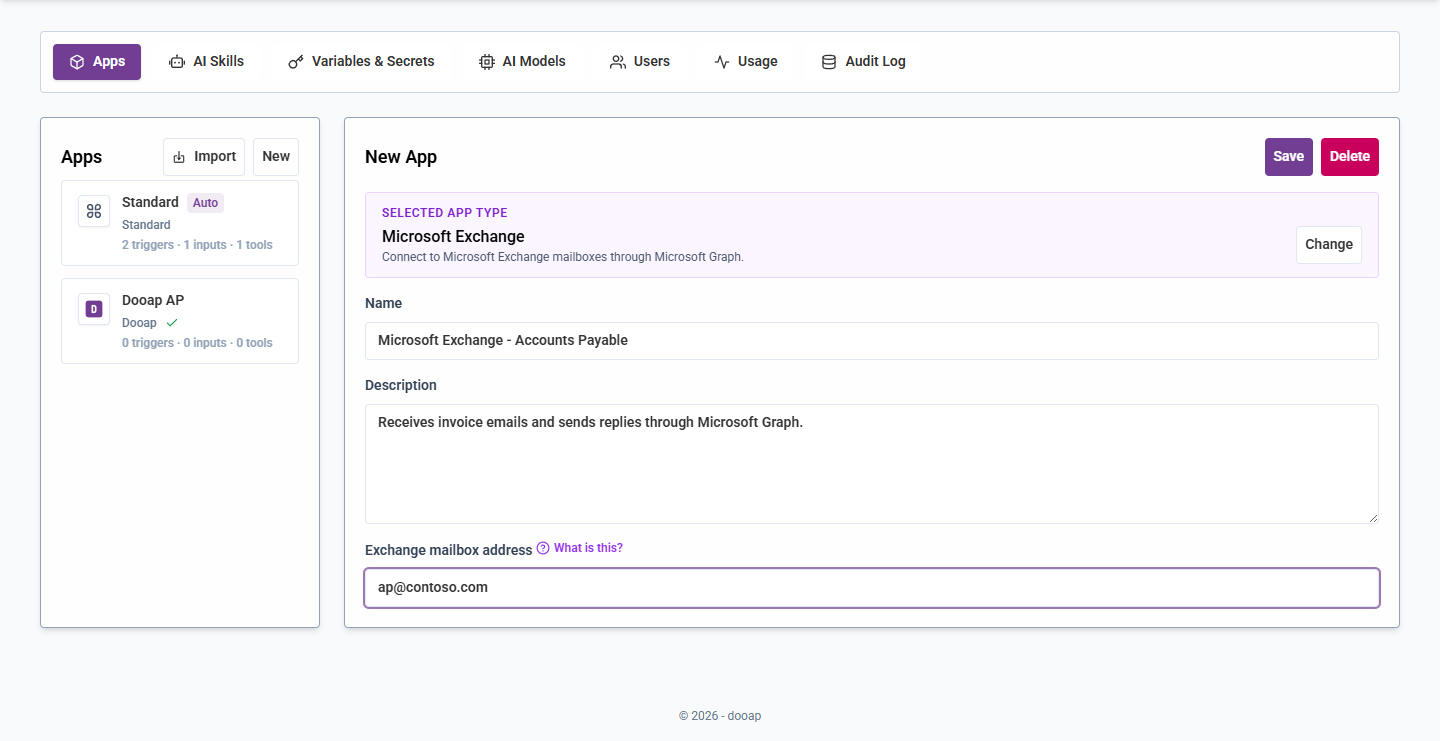
Task: Click "0 triggers · 0 inputs · 0 tools" text
Action: click(197, 343)
